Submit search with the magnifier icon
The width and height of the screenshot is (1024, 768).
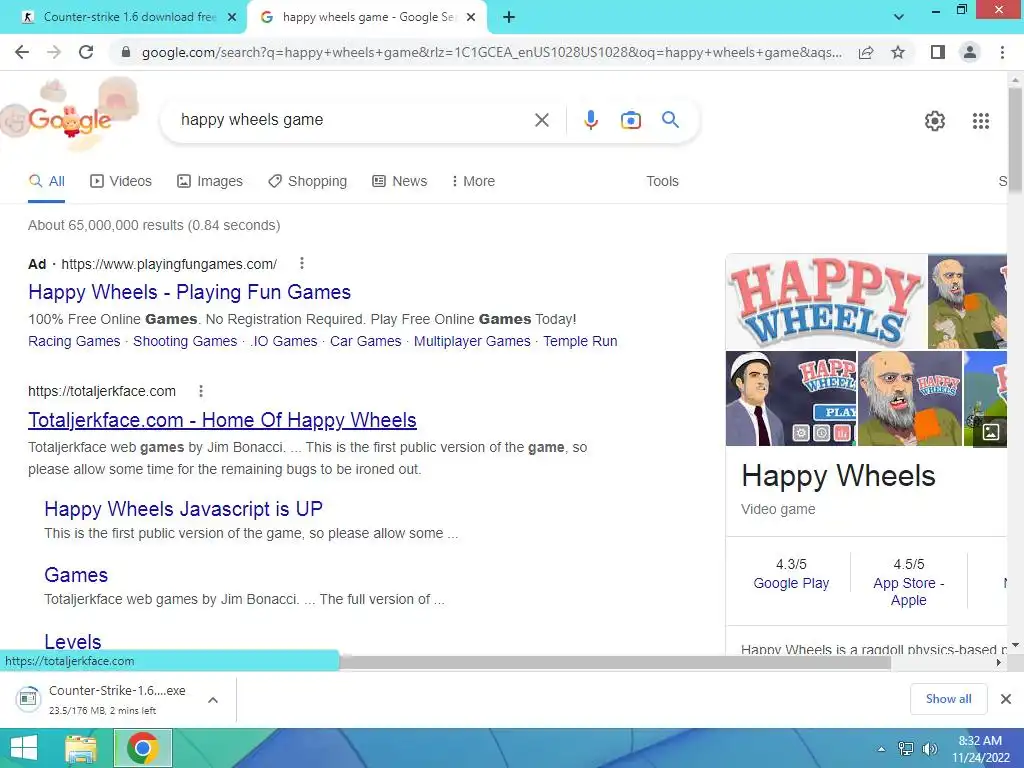click(670, 120)
